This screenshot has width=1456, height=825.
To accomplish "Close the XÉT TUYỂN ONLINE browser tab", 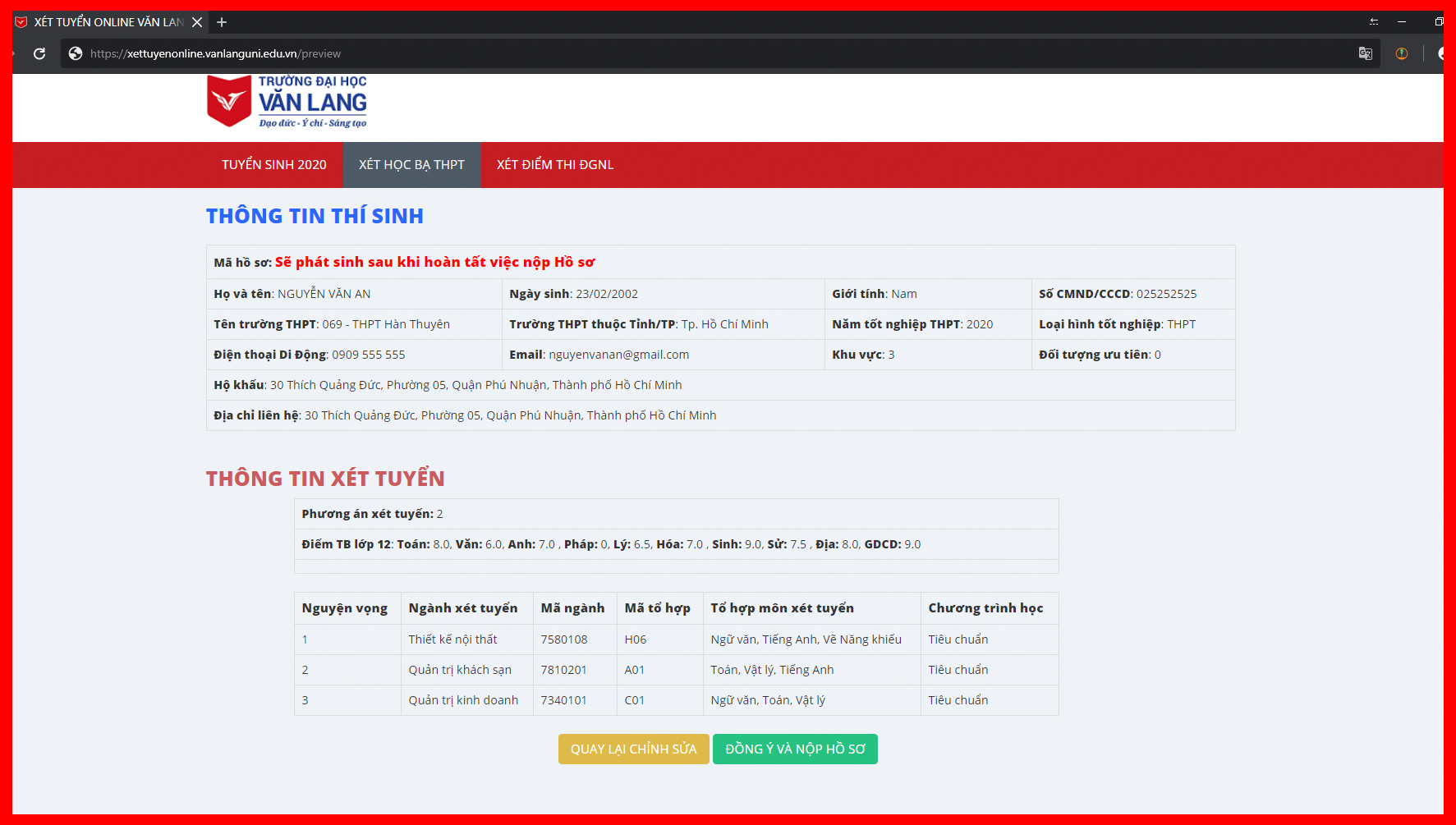I will click(197, 22).
